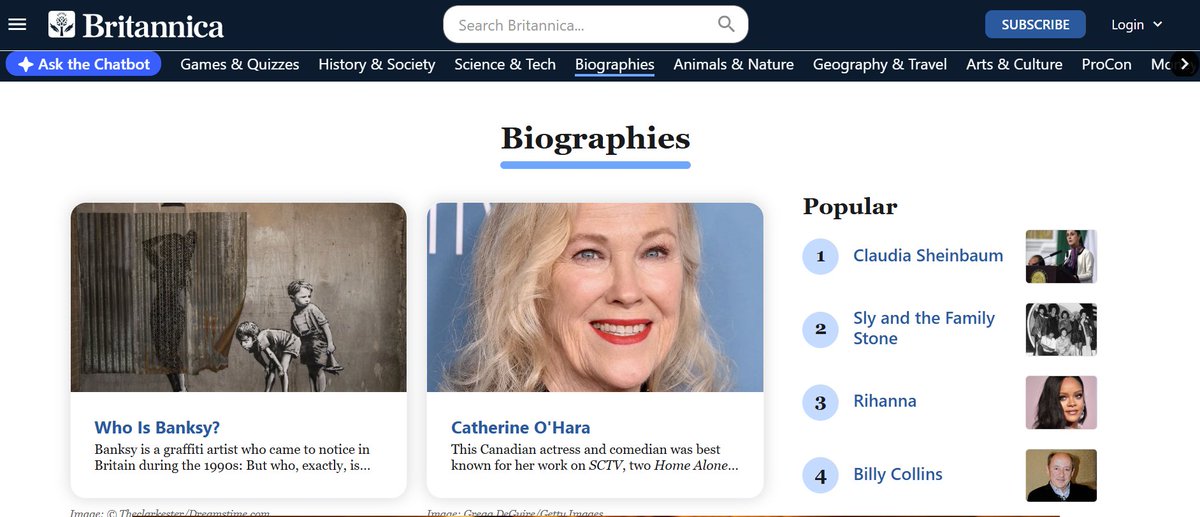
Task: Click the Biographies page heading
Action: point(595,138)
